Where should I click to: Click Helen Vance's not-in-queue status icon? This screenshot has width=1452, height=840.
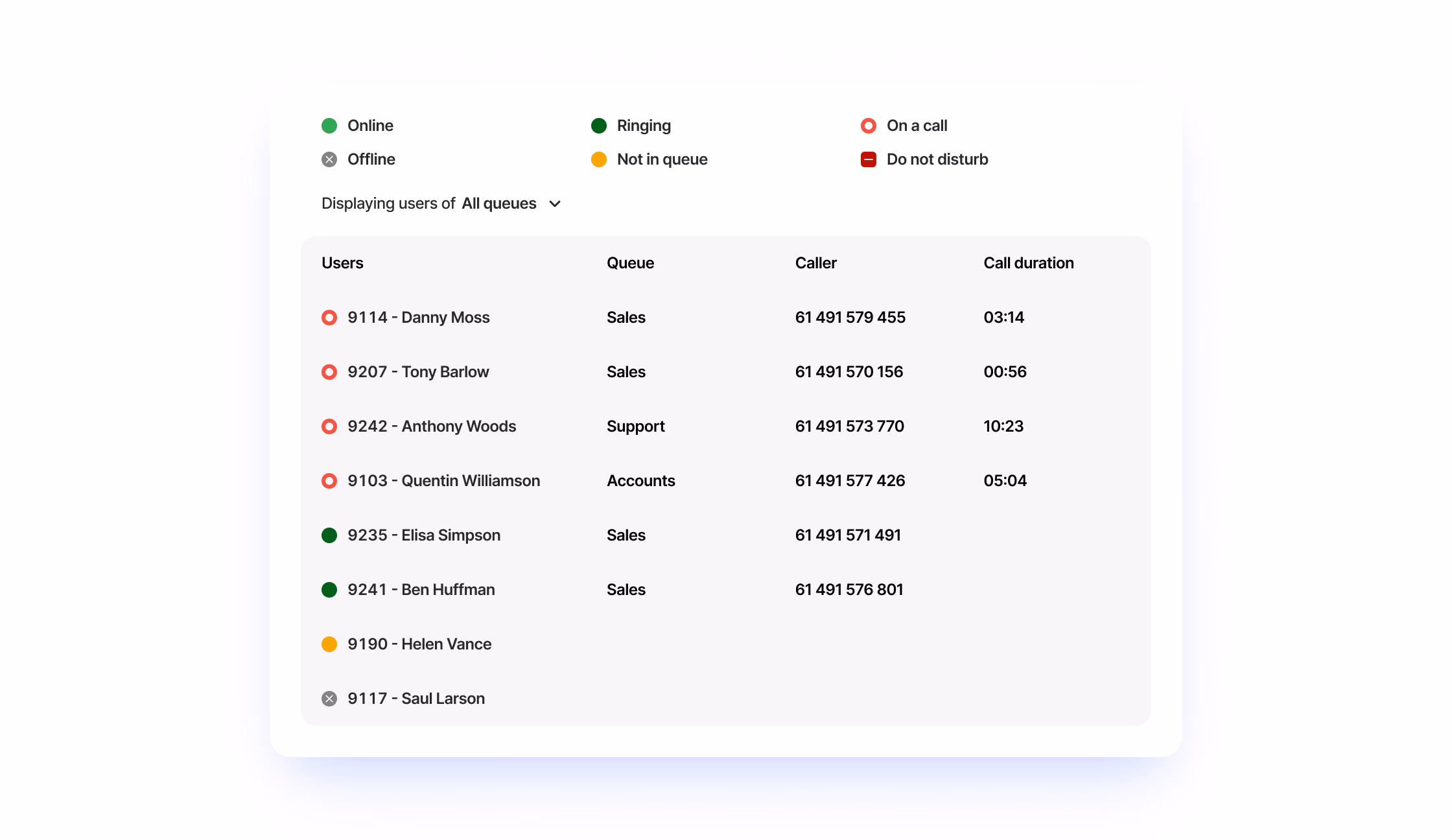tap(329, 644)
